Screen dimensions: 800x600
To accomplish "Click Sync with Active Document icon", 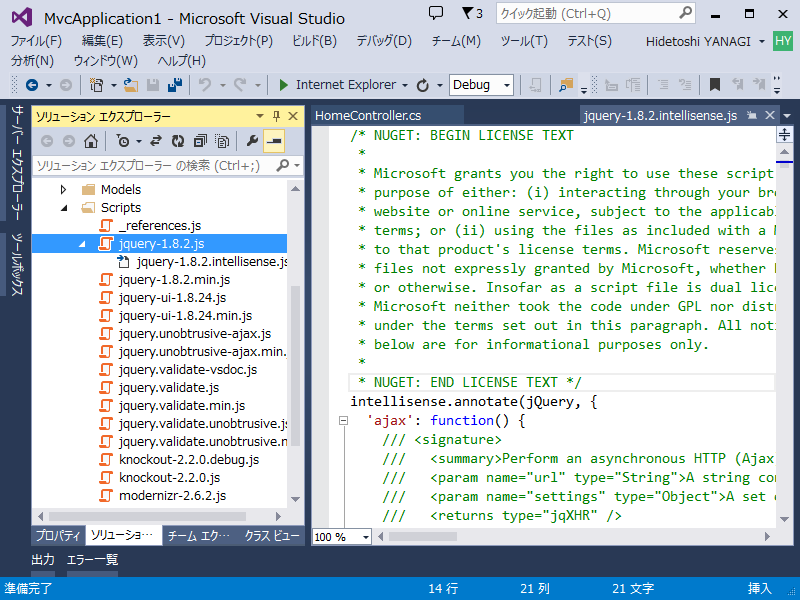I will [x=156, y=141].
